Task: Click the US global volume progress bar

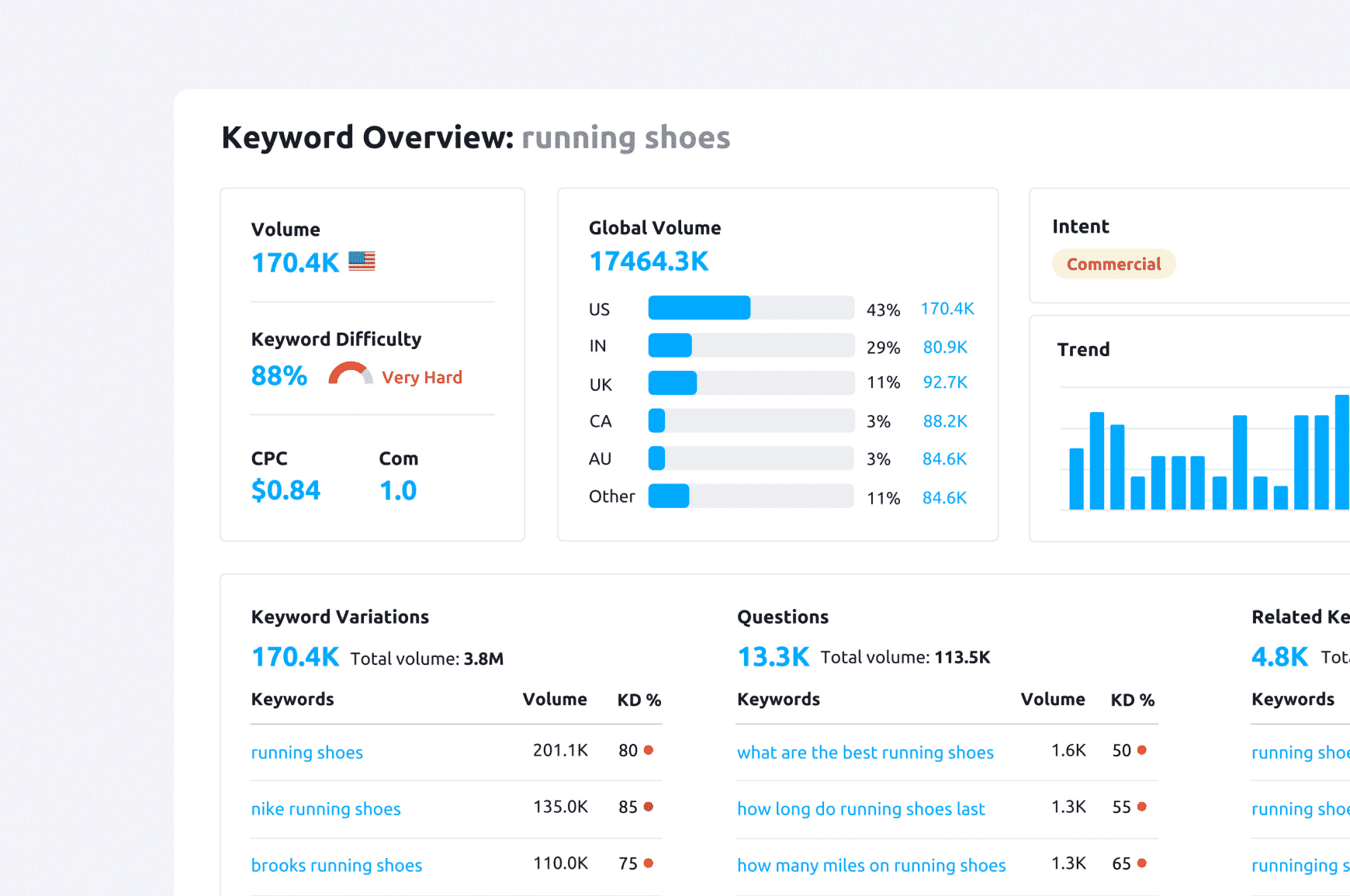Action: click(x=751, y=308)
